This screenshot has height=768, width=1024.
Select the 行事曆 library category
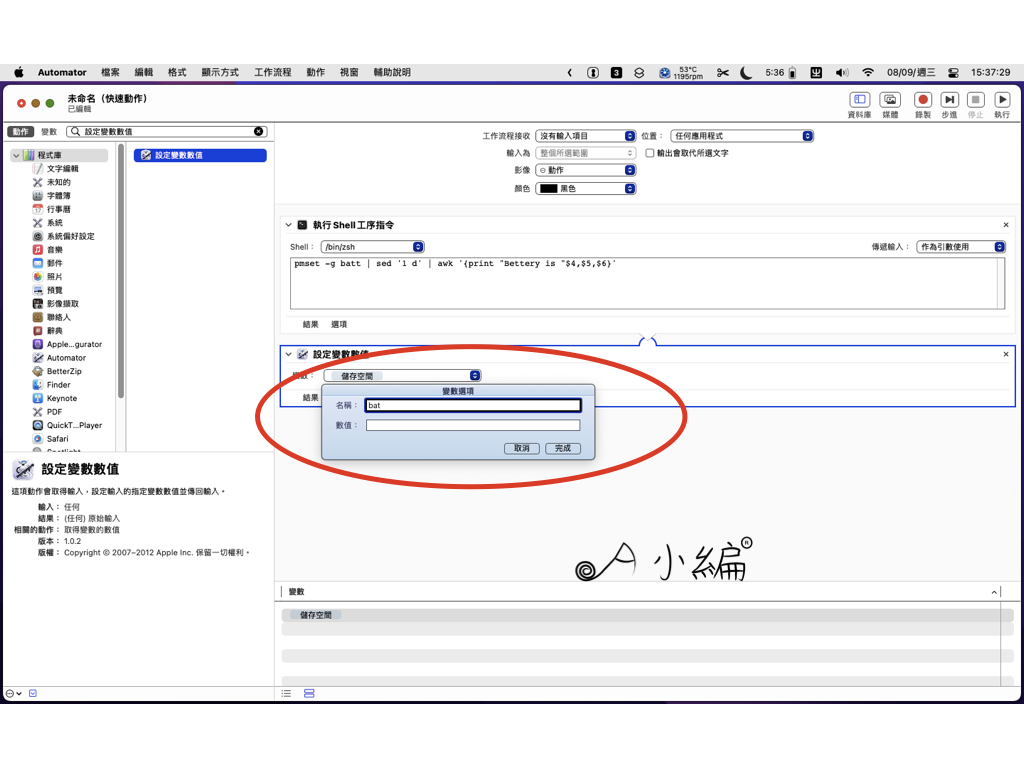point(58,210)
